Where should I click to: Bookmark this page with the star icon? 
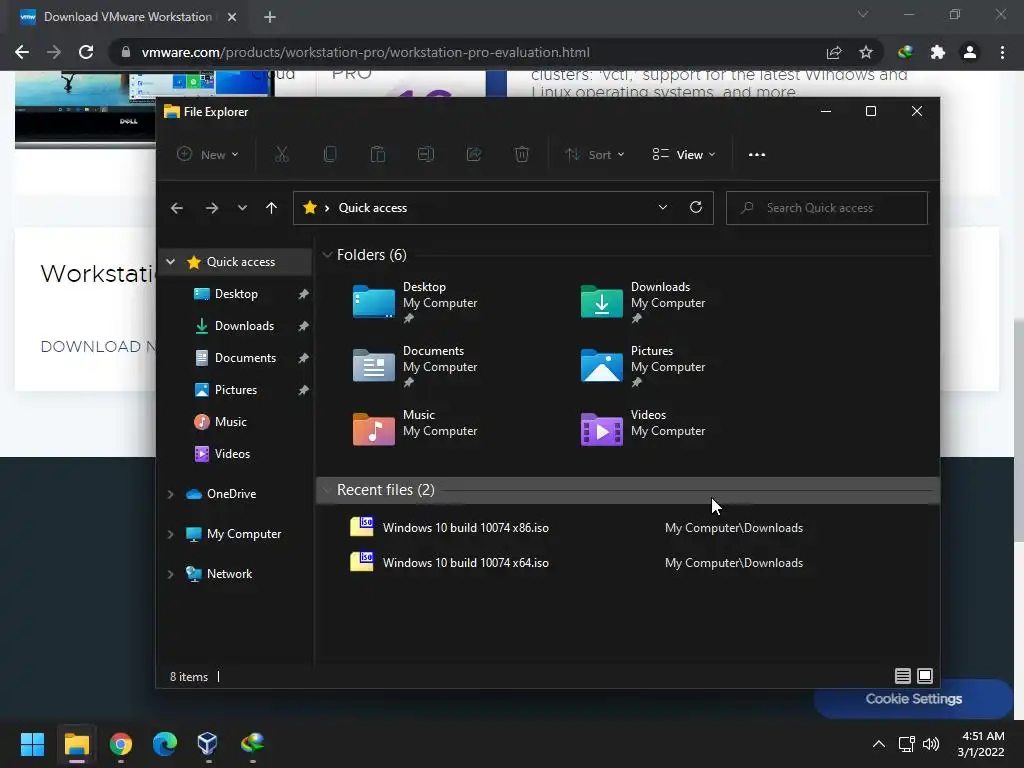click(865, 52)
